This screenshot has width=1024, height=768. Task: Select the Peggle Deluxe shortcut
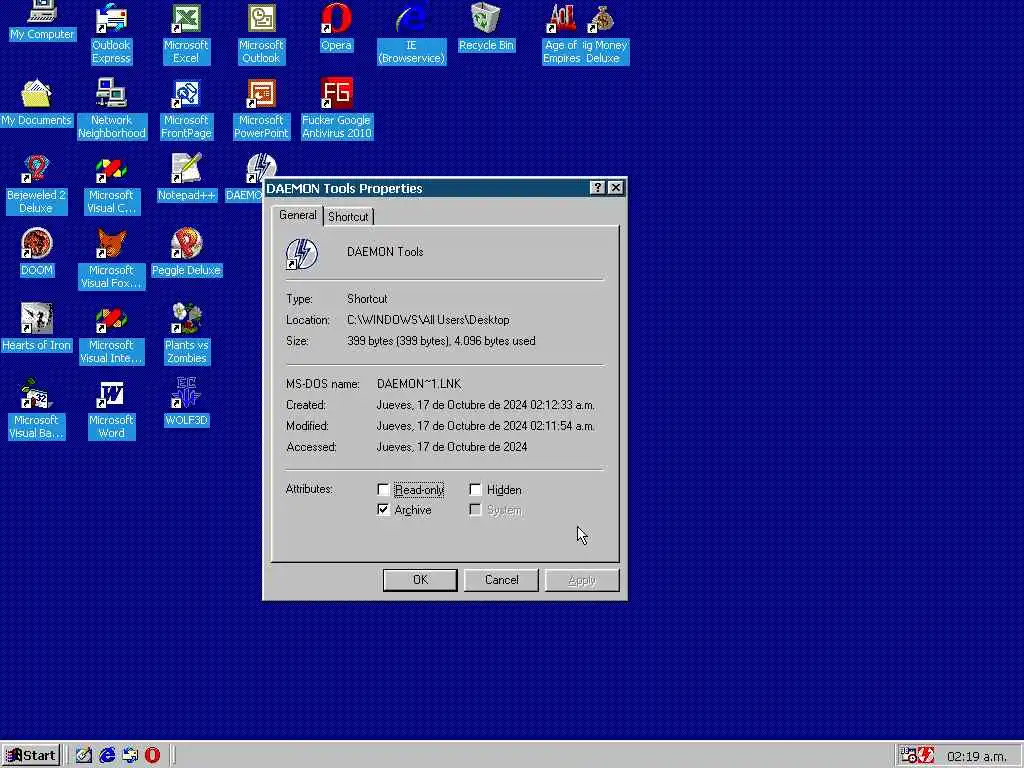point(186,252)
